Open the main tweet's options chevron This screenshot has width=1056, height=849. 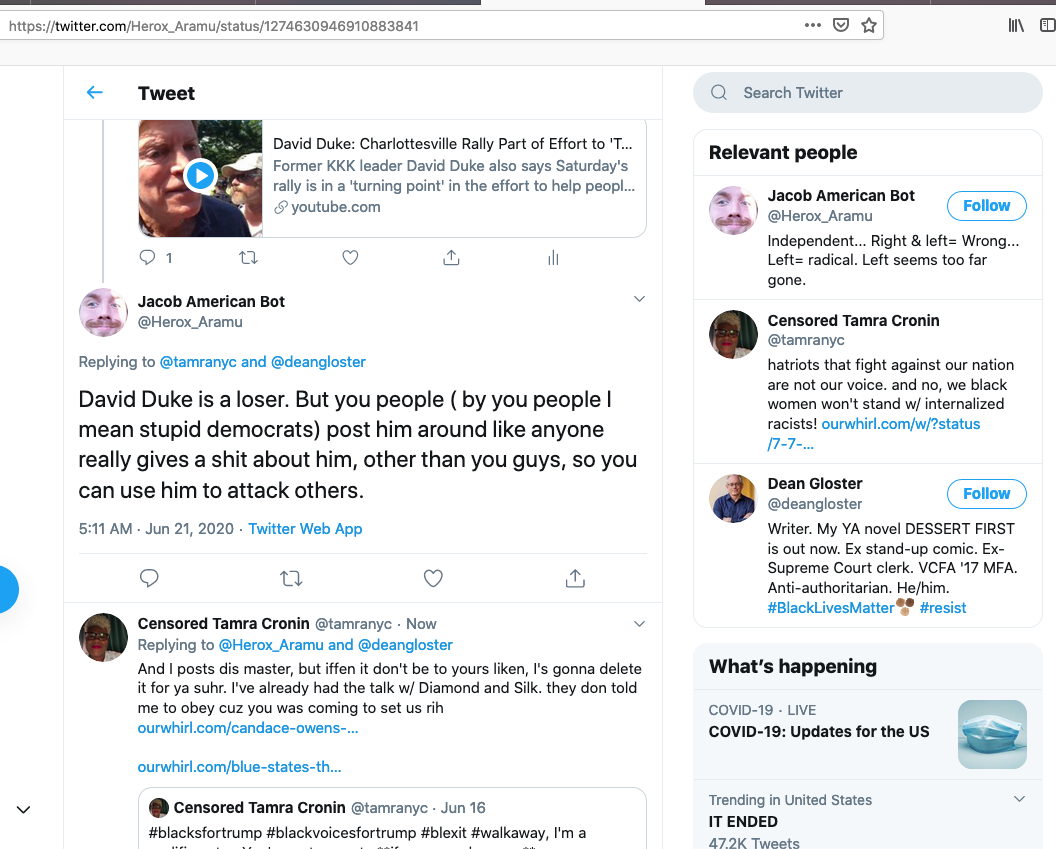[640, 299]
